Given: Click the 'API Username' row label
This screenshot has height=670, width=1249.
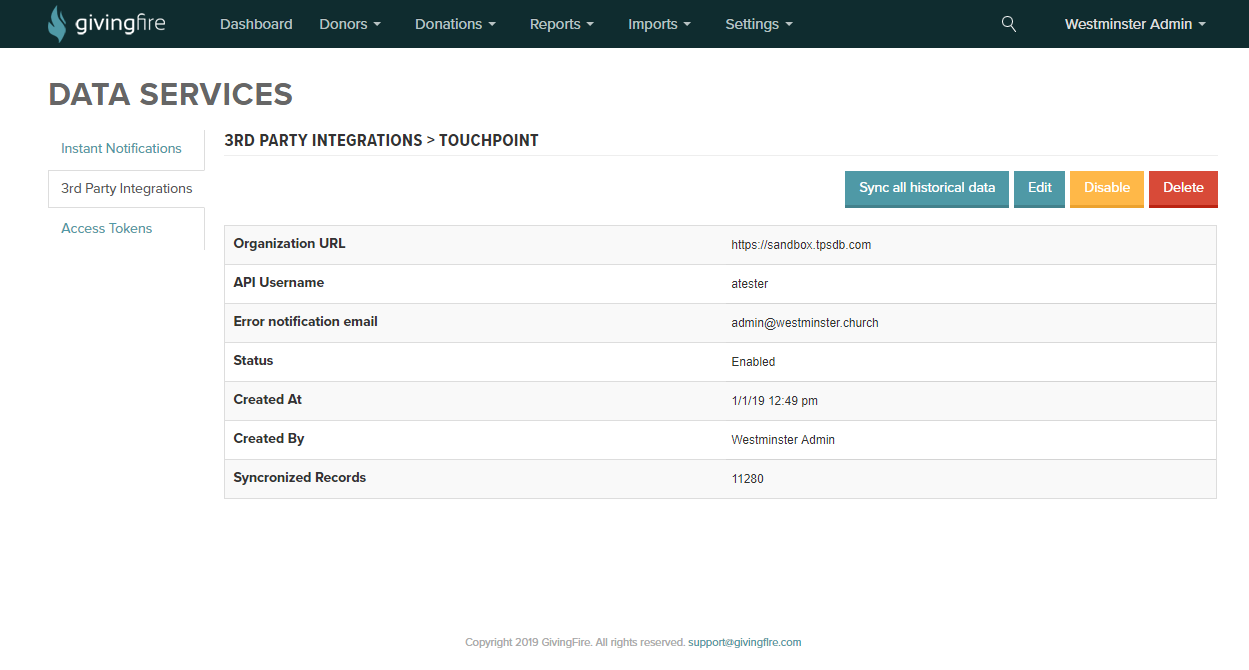Looking at the screenshot, I should pyautogui.click(x=279, y=283).
